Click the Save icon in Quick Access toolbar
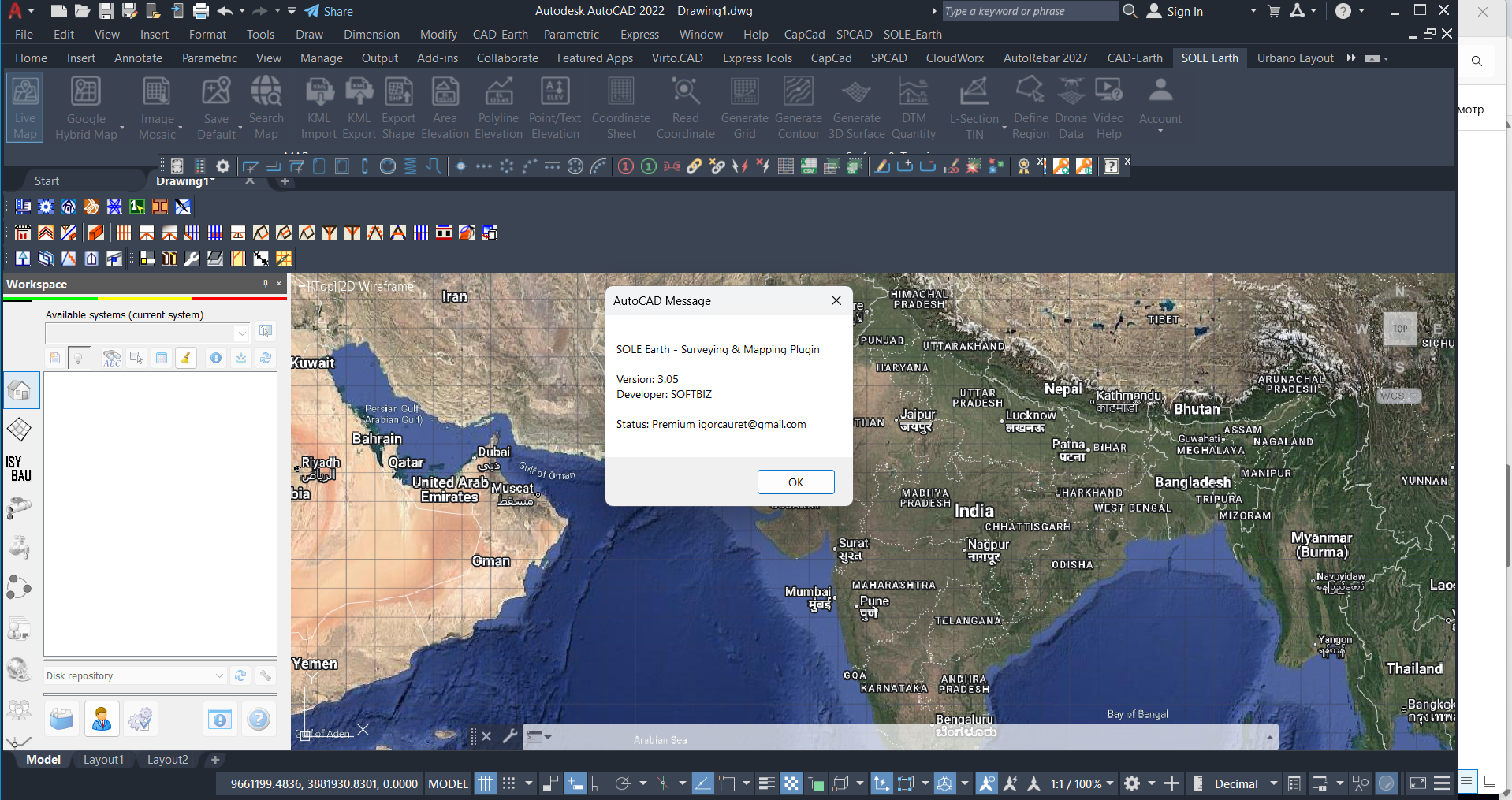The width and height of the screenshot is (1512, 800). (106, 11)
